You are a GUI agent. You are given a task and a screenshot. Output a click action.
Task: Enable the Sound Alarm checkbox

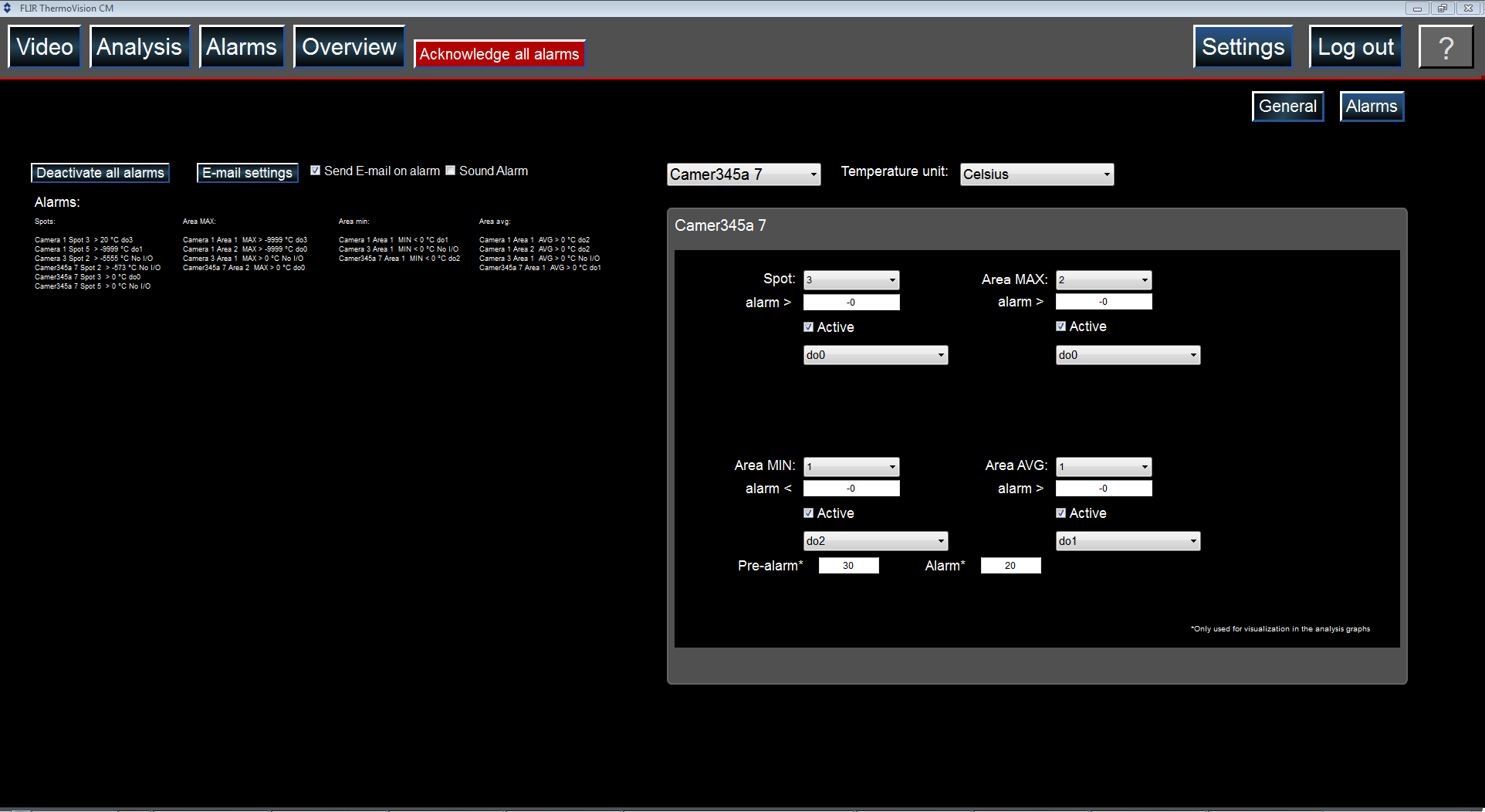coord(451,171)
